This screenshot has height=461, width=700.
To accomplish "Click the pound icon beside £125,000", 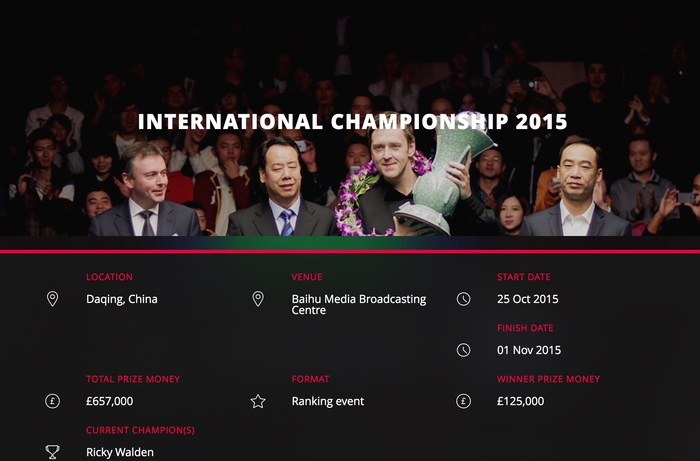I will click(x=463, y=401).
